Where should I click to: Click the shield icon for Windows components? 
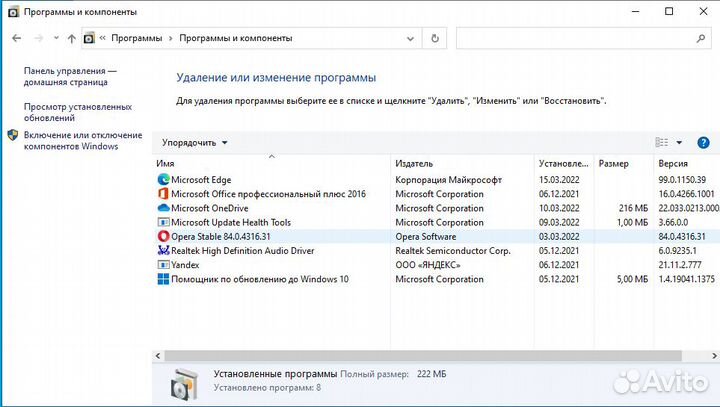pyautogui.click(x=13, y=135)
